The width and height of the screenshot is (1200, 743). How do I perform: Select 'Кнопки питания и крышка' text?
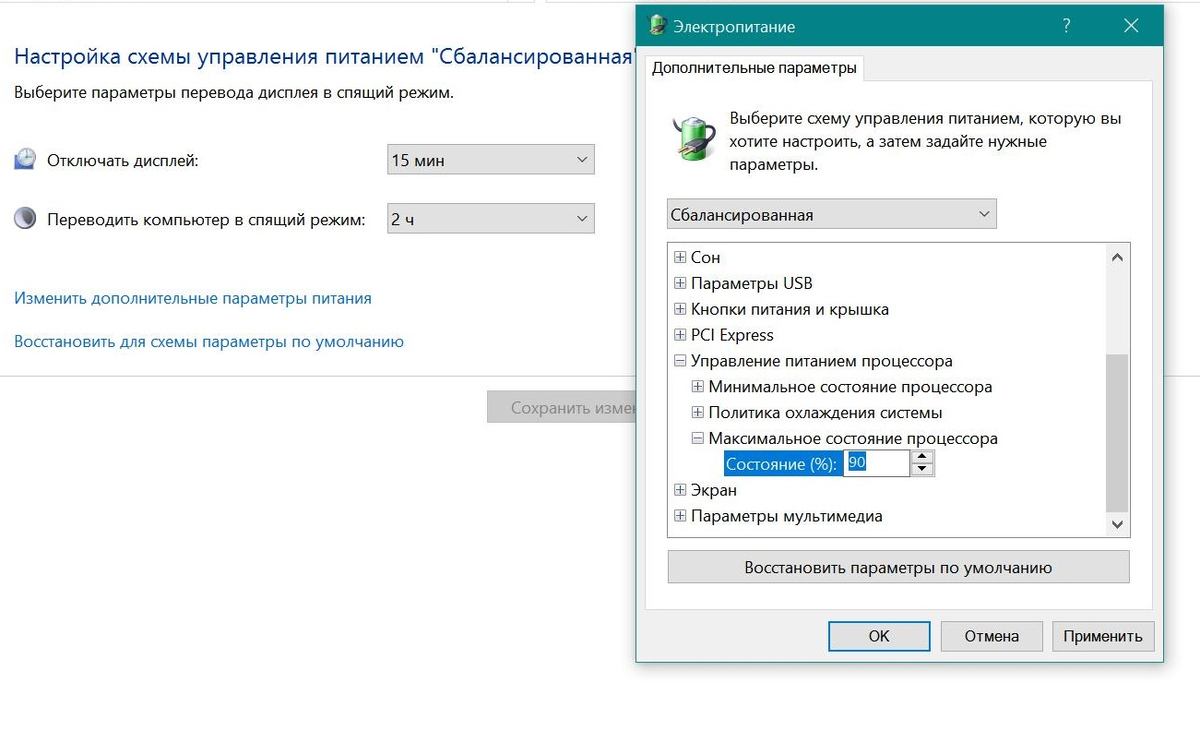pyautogui.click(x=790, y=309)
